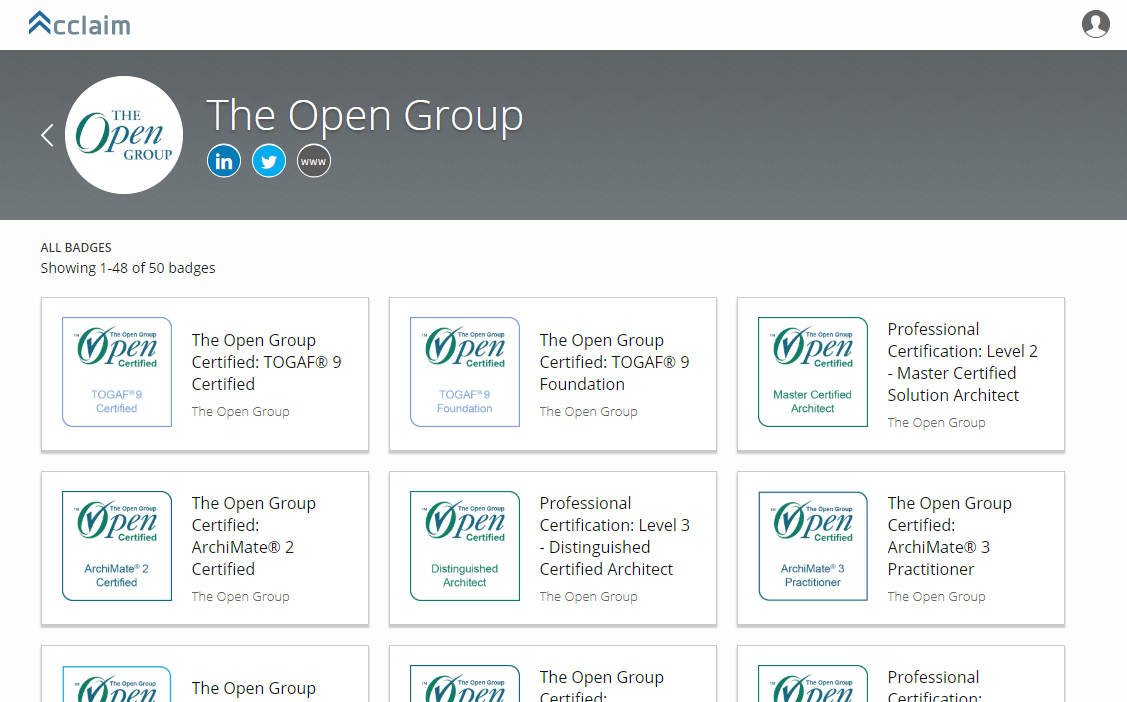Navigate back using the left chevron arrow

[x=46, y=134]
